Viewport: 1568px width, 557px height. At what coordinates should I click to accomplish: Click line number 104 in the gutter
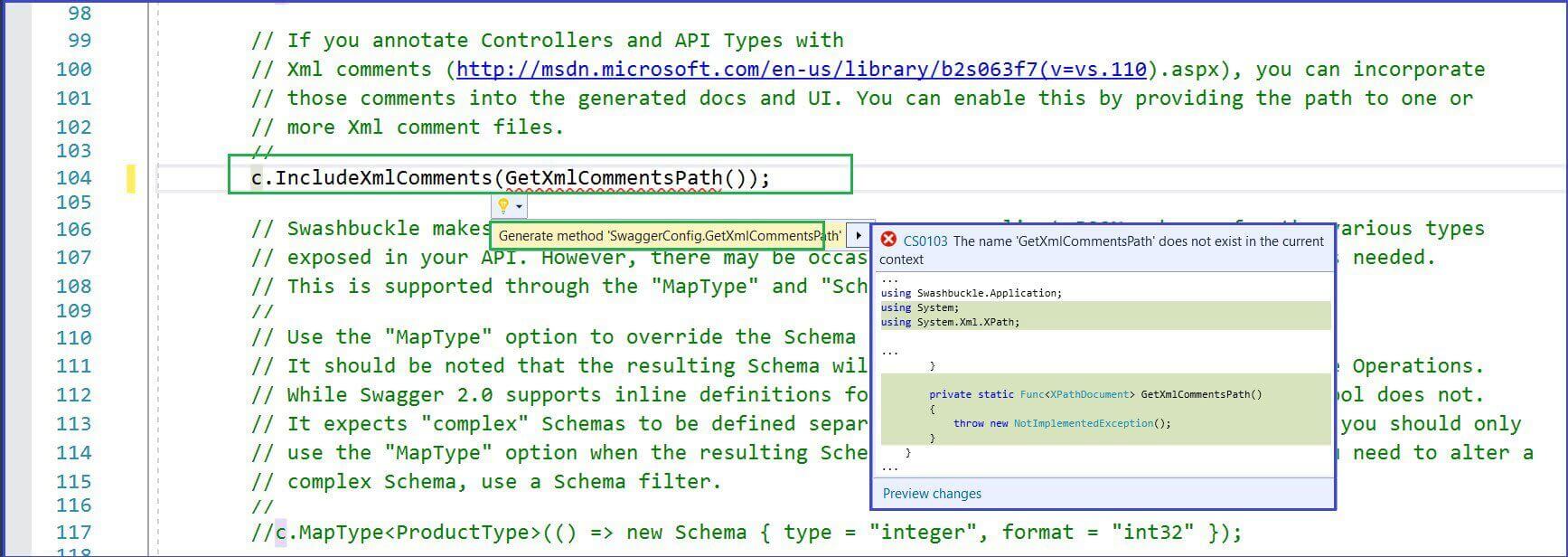73,178
